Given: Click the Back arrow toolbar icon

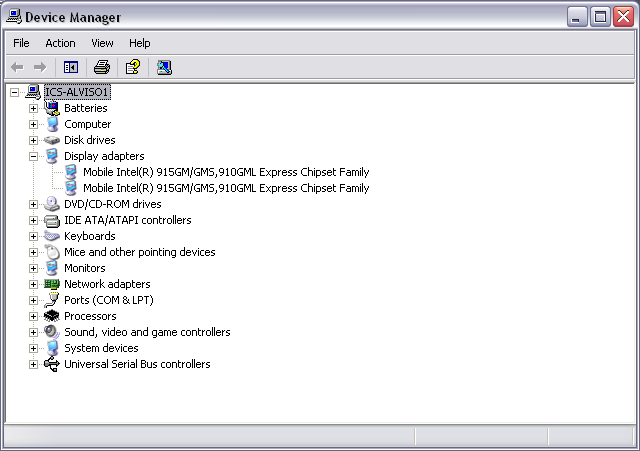Looking at the screenshot, I should point(17,67).
